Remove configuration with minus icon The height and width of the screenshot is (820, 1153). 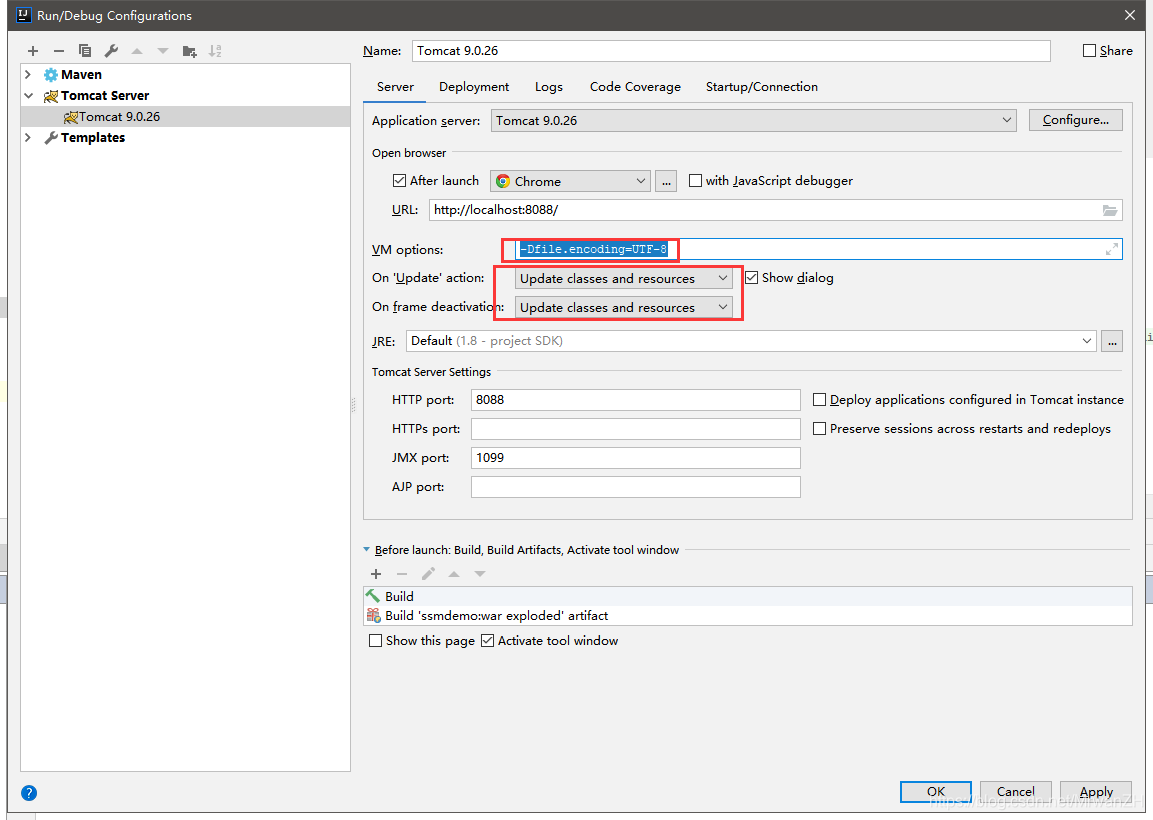point(59,51)
